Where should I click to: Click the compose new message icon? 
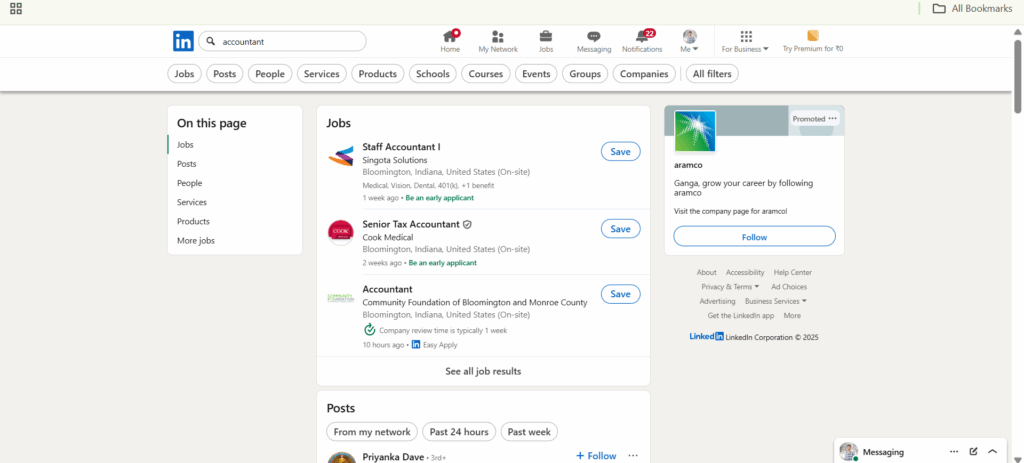click(x=973, y=451)
